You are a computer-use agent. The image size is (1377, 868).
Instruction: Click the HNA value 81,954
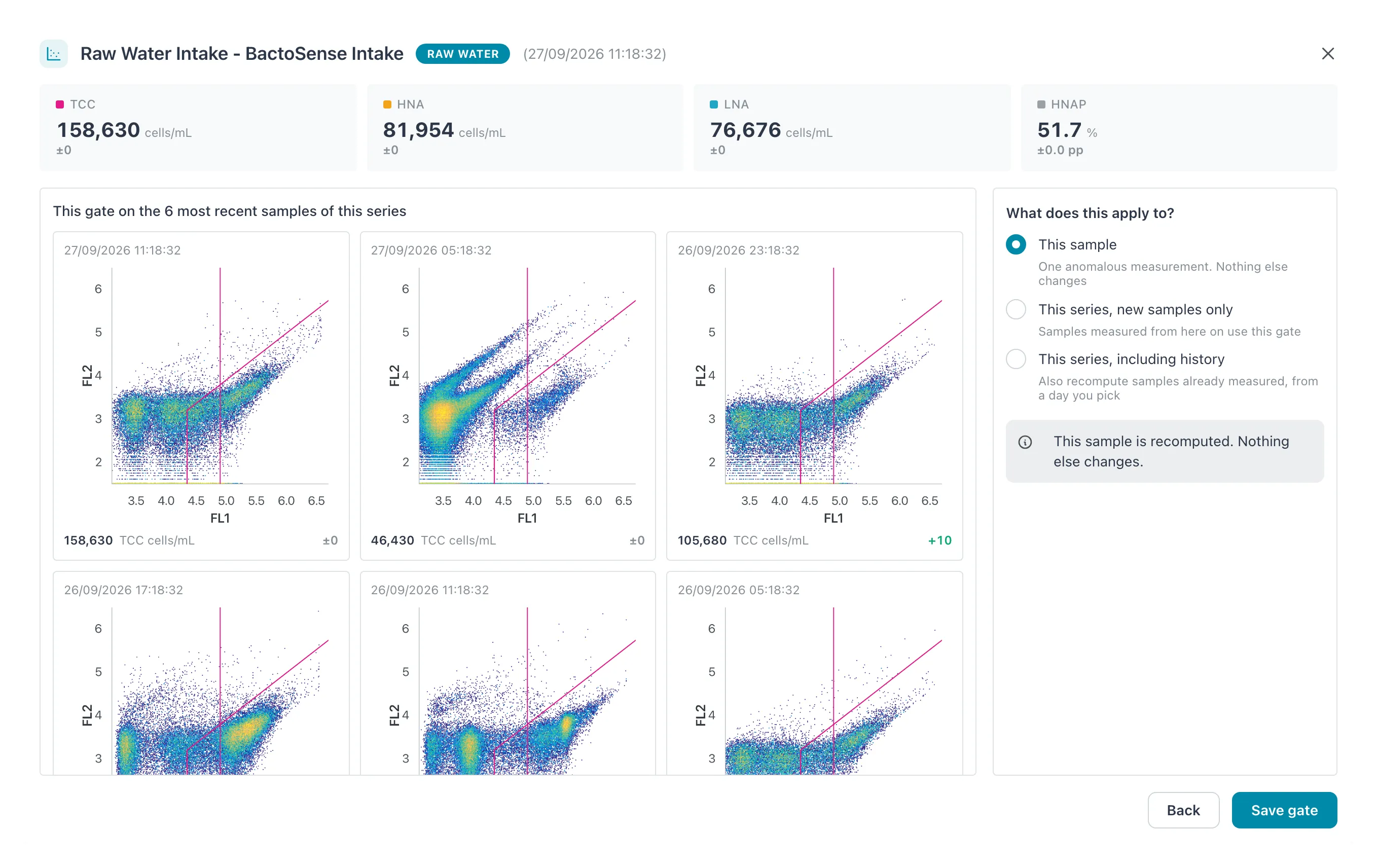point(418,130)
